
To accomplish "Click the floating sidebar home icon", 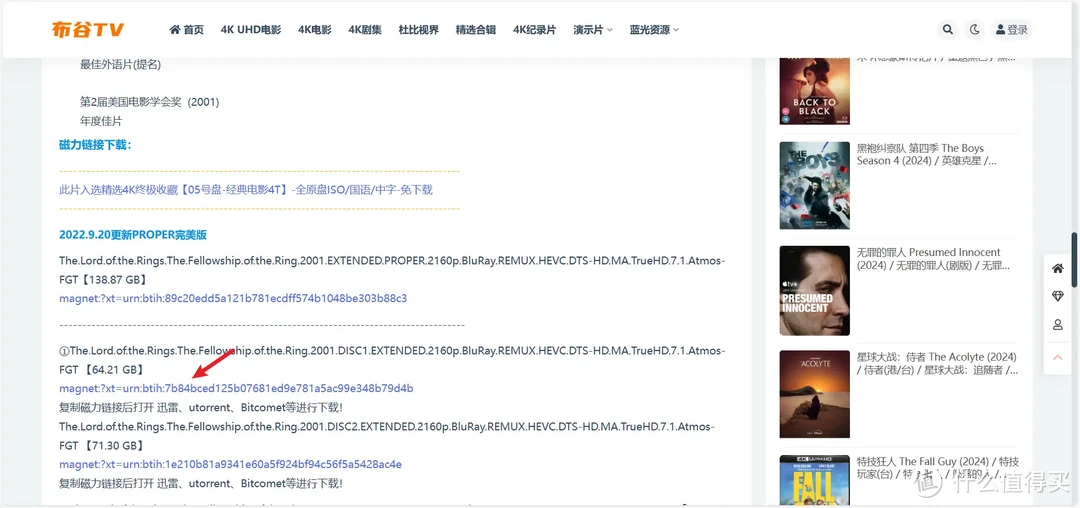I will 1058,268.
